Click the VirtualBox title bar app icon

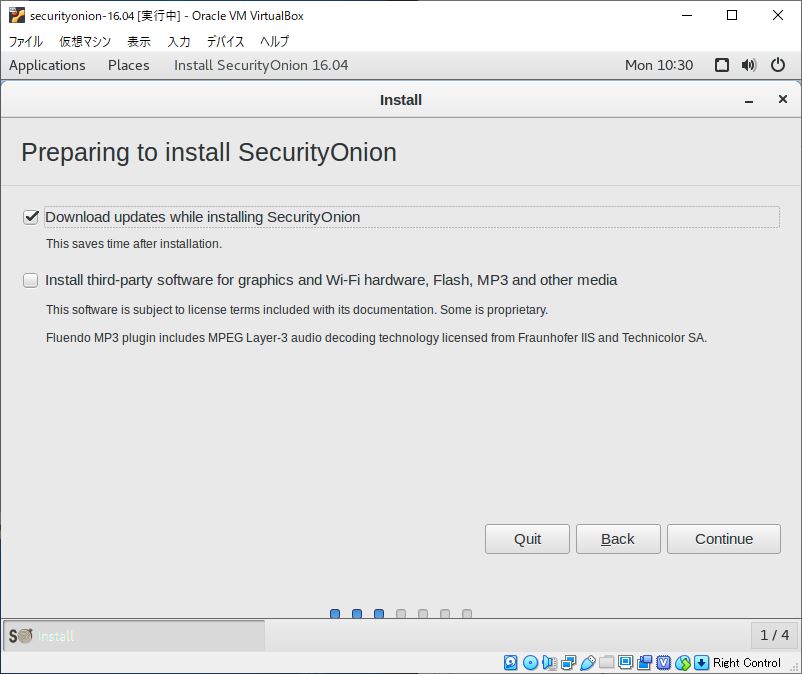(17, 15)
